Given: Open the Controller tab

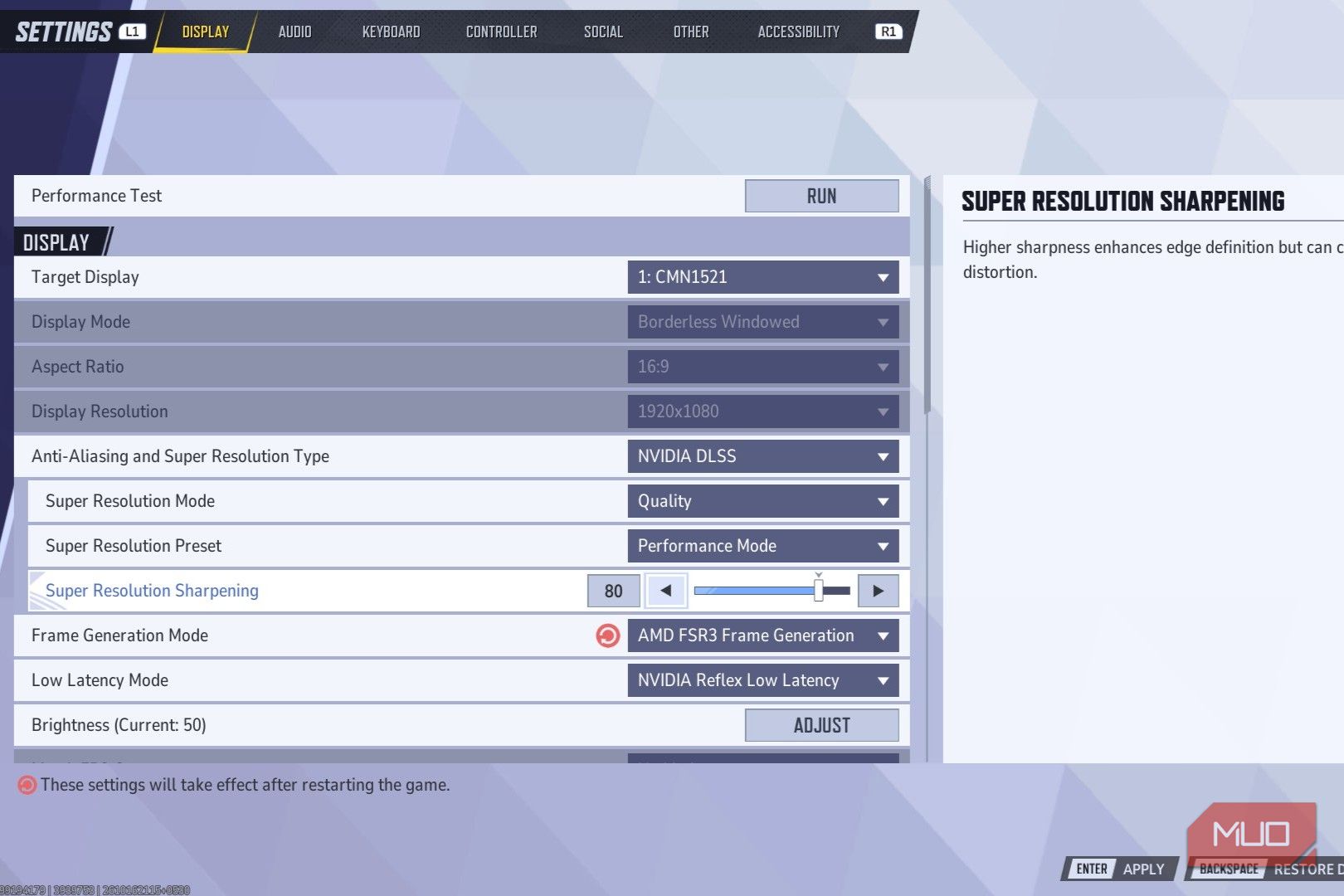Looking at the screenshot, I should click(501, 32).
